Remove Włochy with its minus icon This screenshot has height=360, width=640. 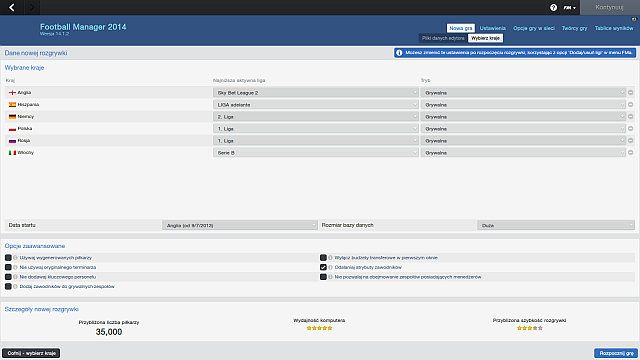(x=631, y=153)
